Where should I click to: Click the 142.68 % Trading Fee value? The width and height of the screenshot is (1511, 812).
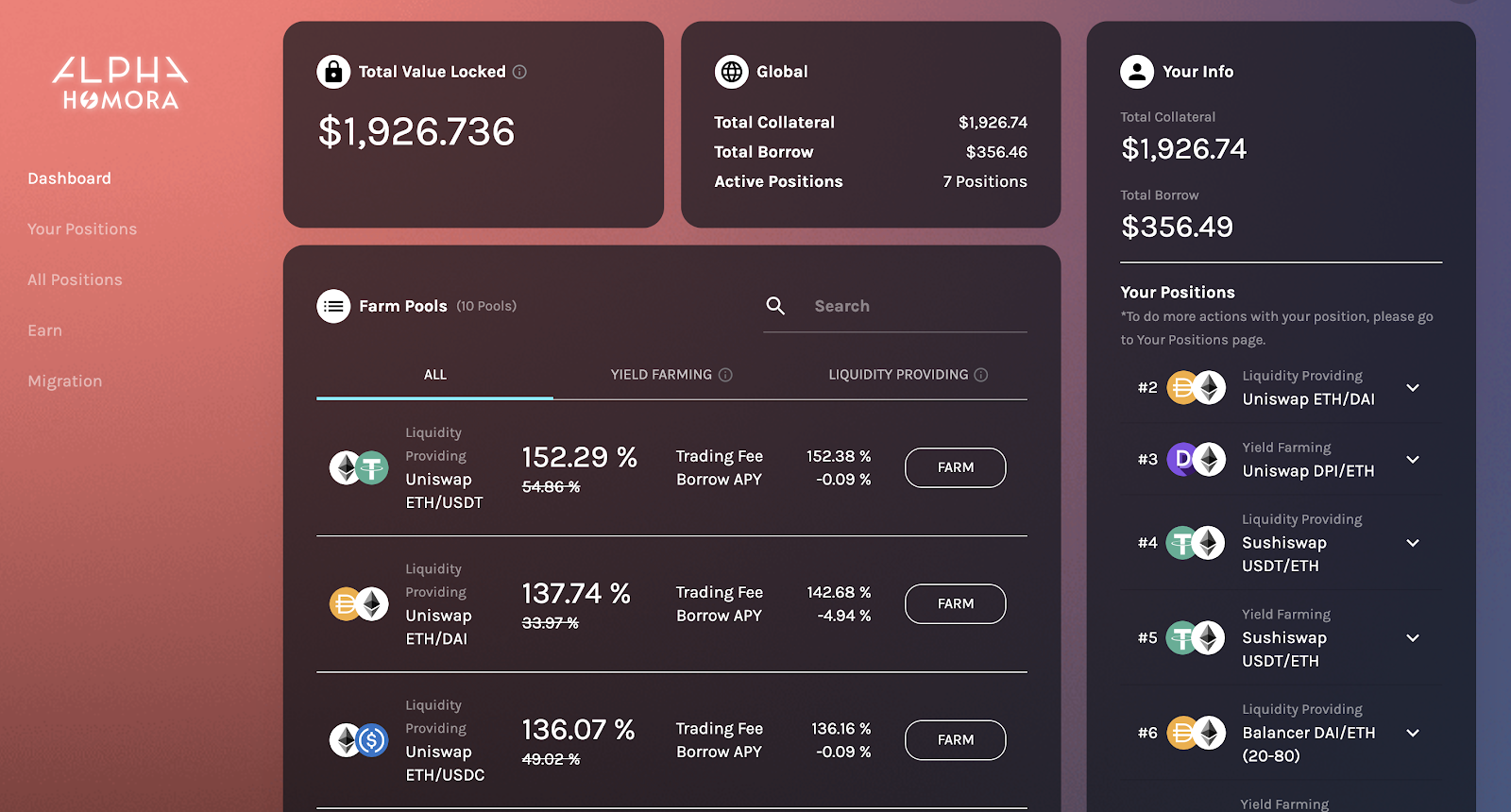coord(839,592)
